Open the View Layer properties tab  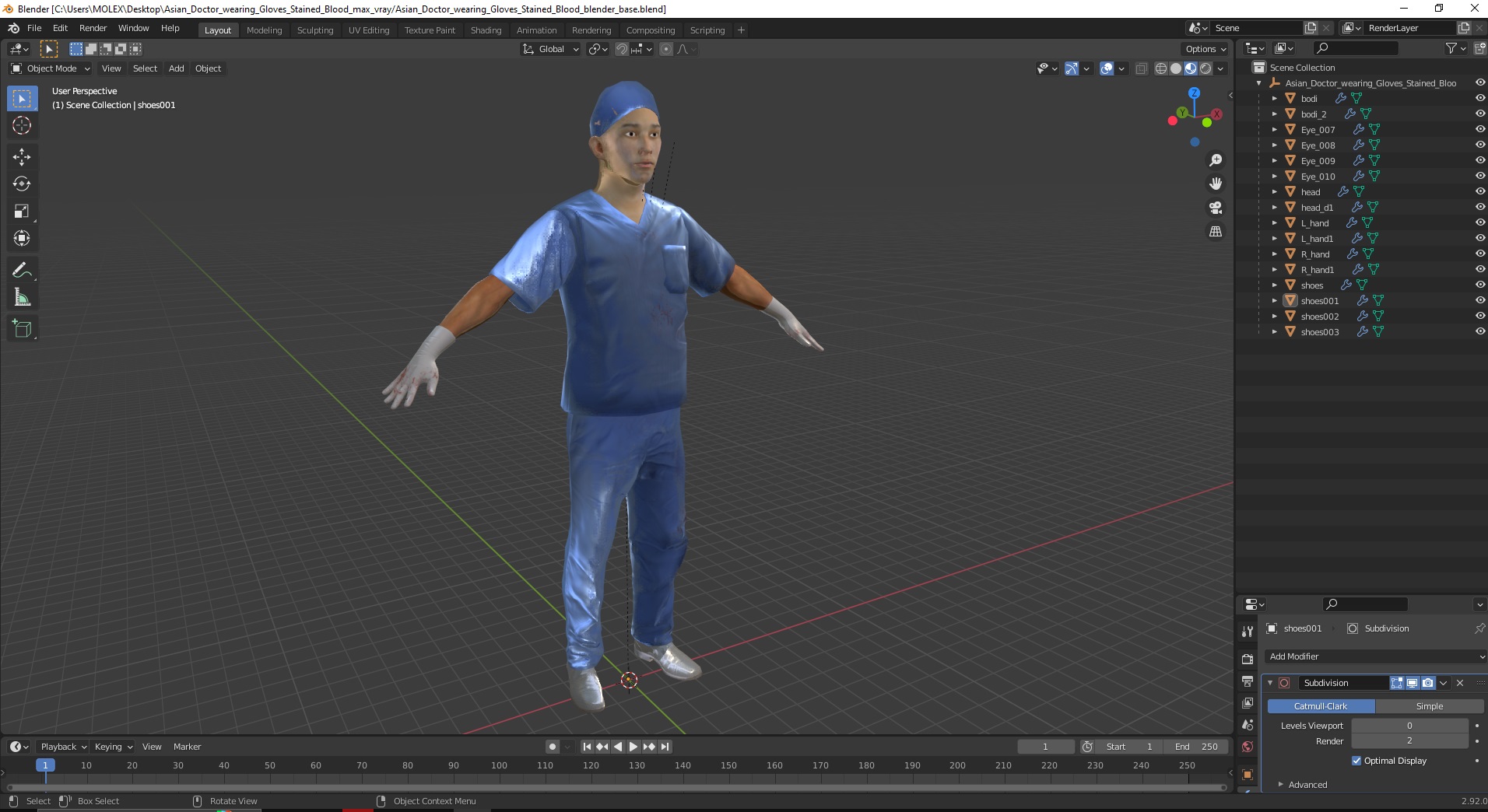coord(1248,703)
